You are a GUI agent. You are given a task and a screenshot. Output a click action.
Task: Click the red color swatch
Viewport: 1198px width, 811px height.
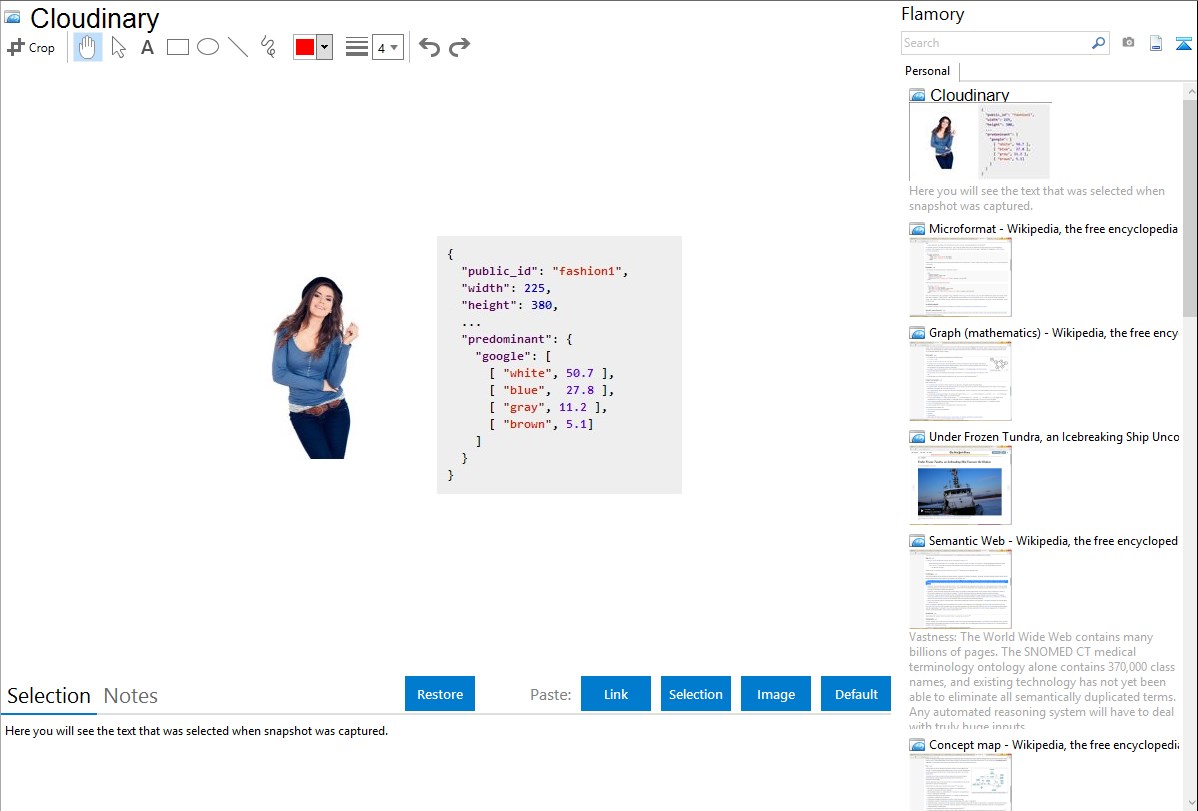pos(305,47)
